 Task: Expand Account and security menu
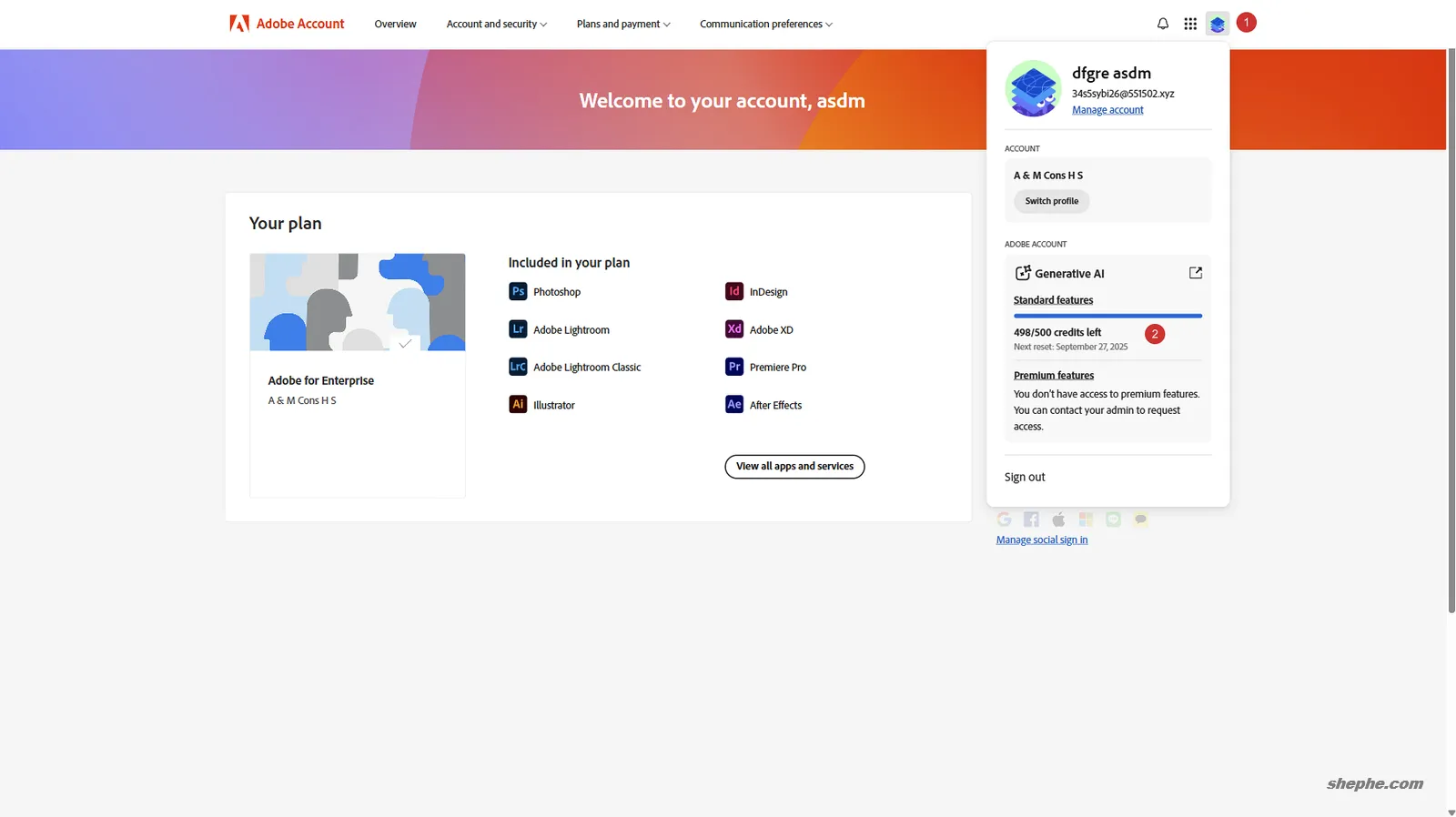pyautogui.click(x=497, y=25)
